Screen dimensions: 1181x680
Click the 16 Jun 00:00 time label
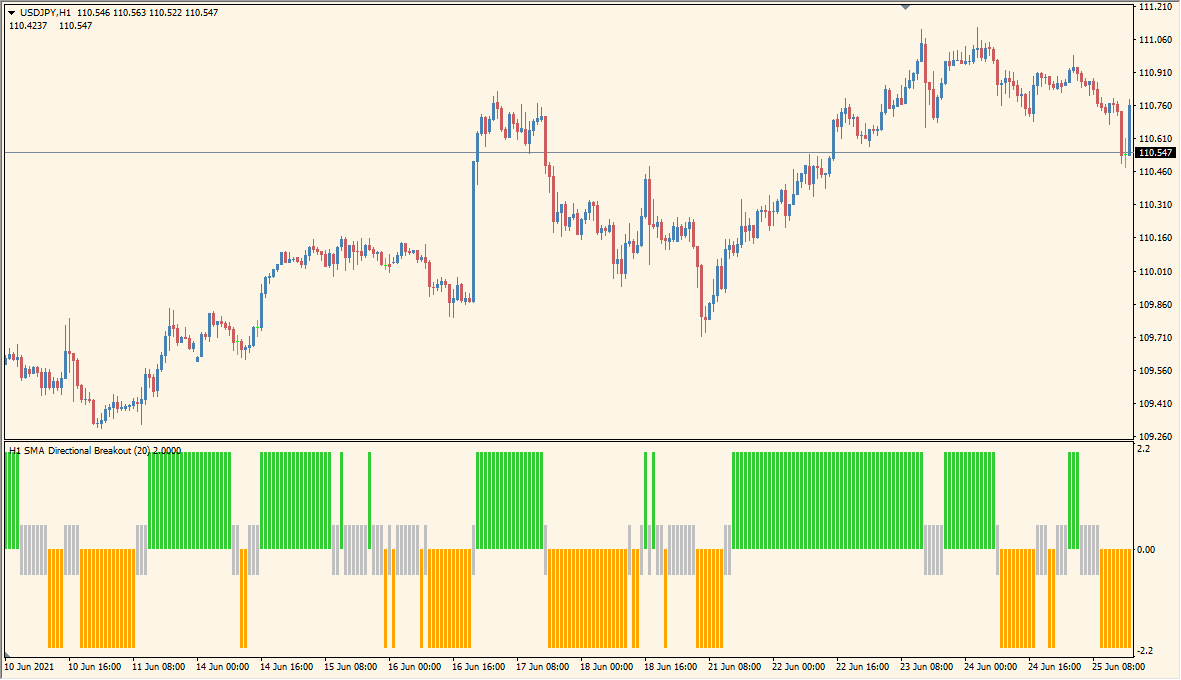click(x=414, y=666)
